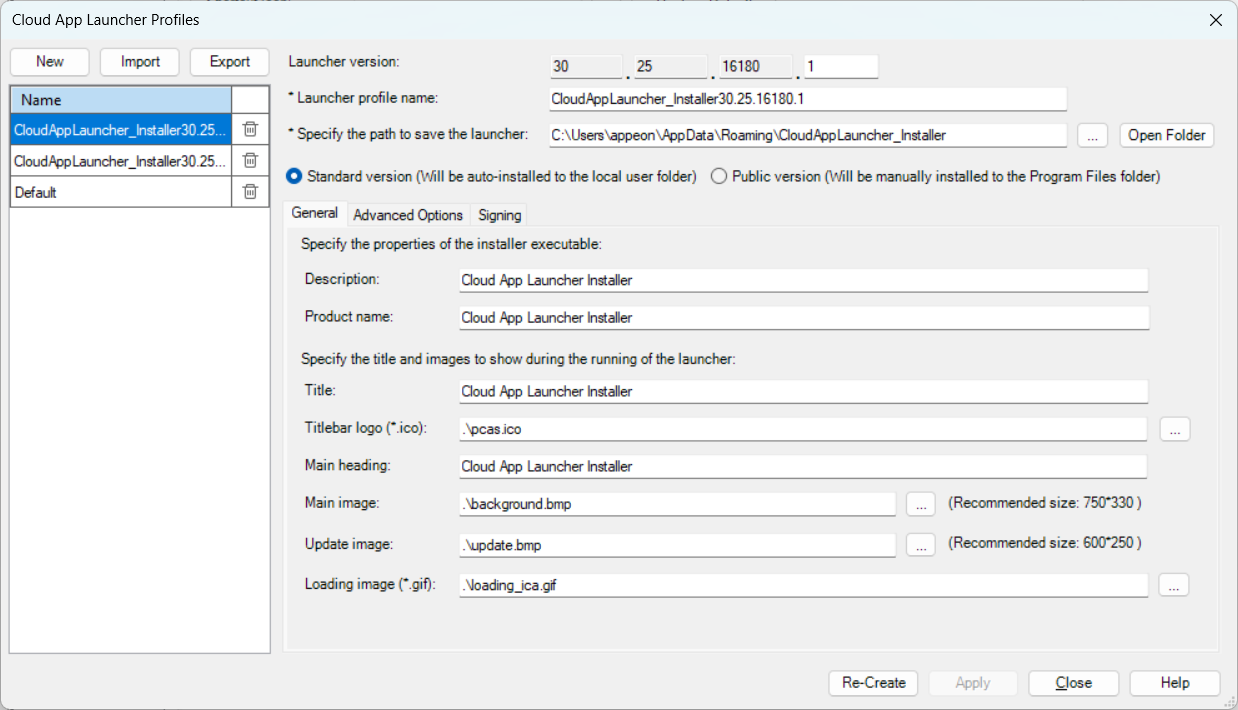Click trash icon for second profile row

click(250, 160)
